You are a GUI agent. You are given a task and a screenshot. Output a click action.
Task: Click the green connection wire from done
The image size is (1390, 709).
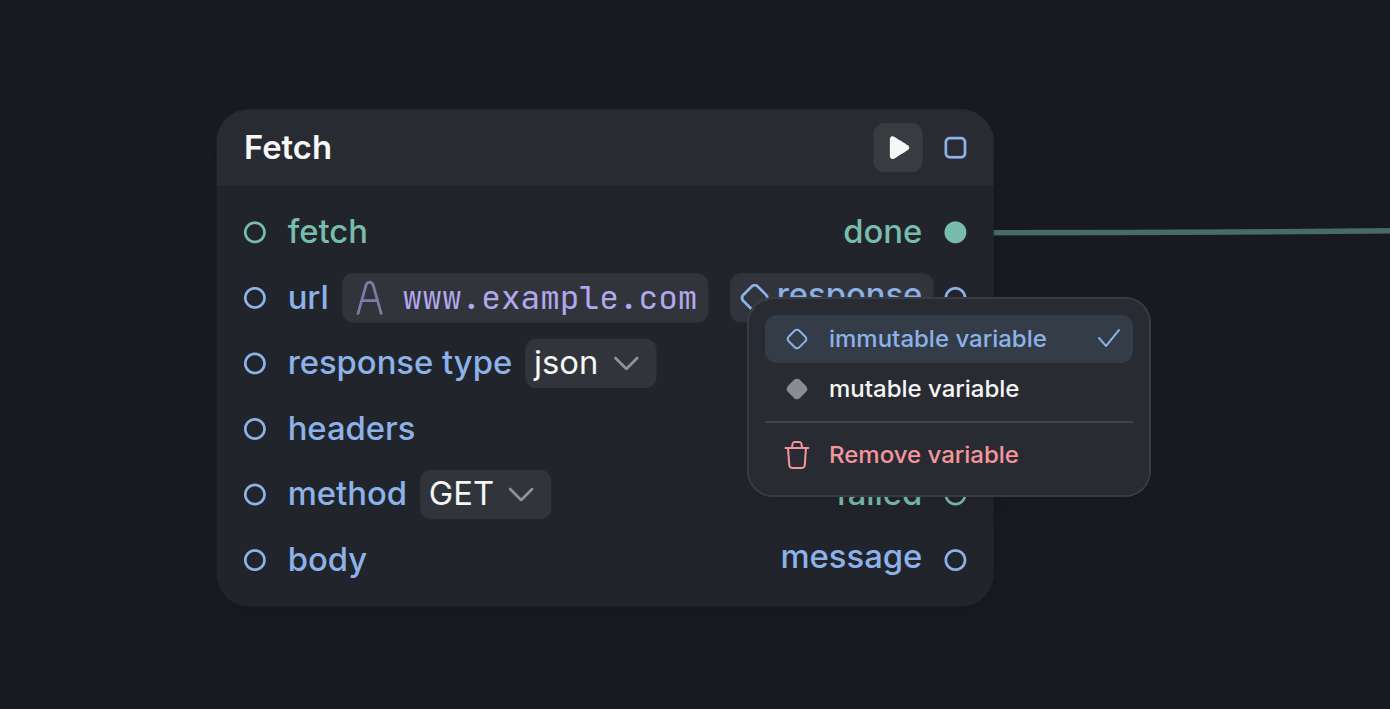(x=1191, y=232)
